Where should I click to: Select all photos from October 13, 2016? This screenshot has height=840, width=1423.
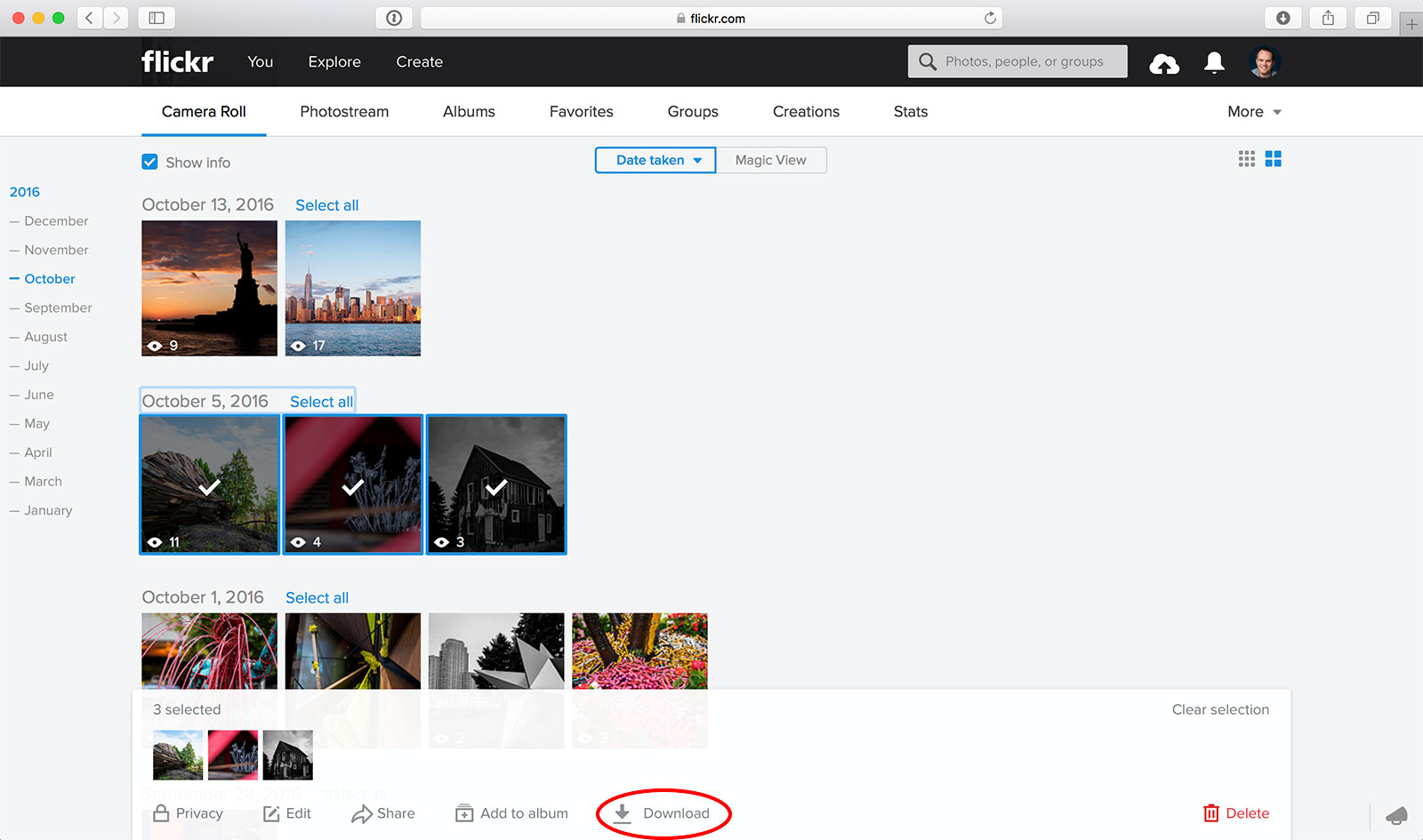[x=327, y=205]
